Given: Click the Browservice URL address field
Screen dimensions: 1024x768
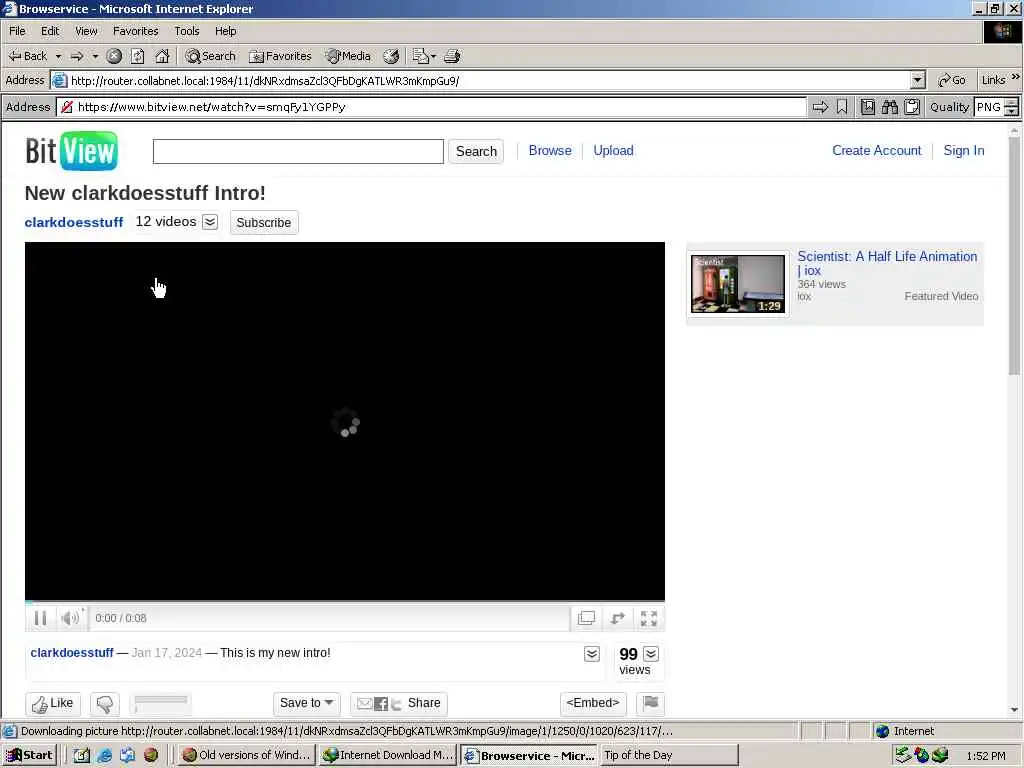Looking at the screenshot, I should [432, 107].
